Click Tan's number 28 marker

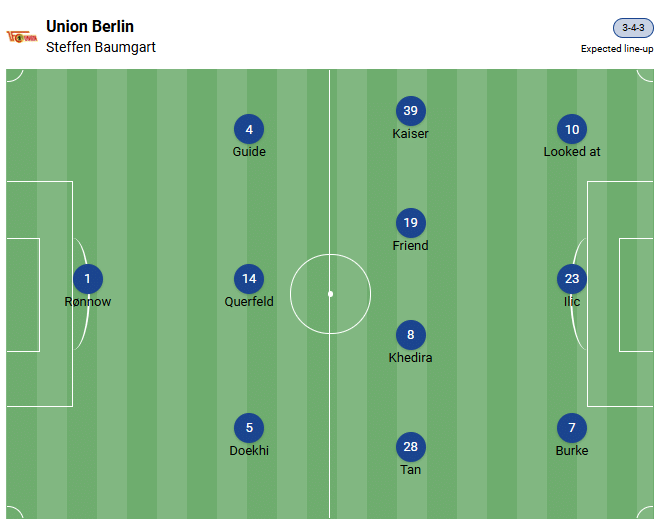click(410, 447)
